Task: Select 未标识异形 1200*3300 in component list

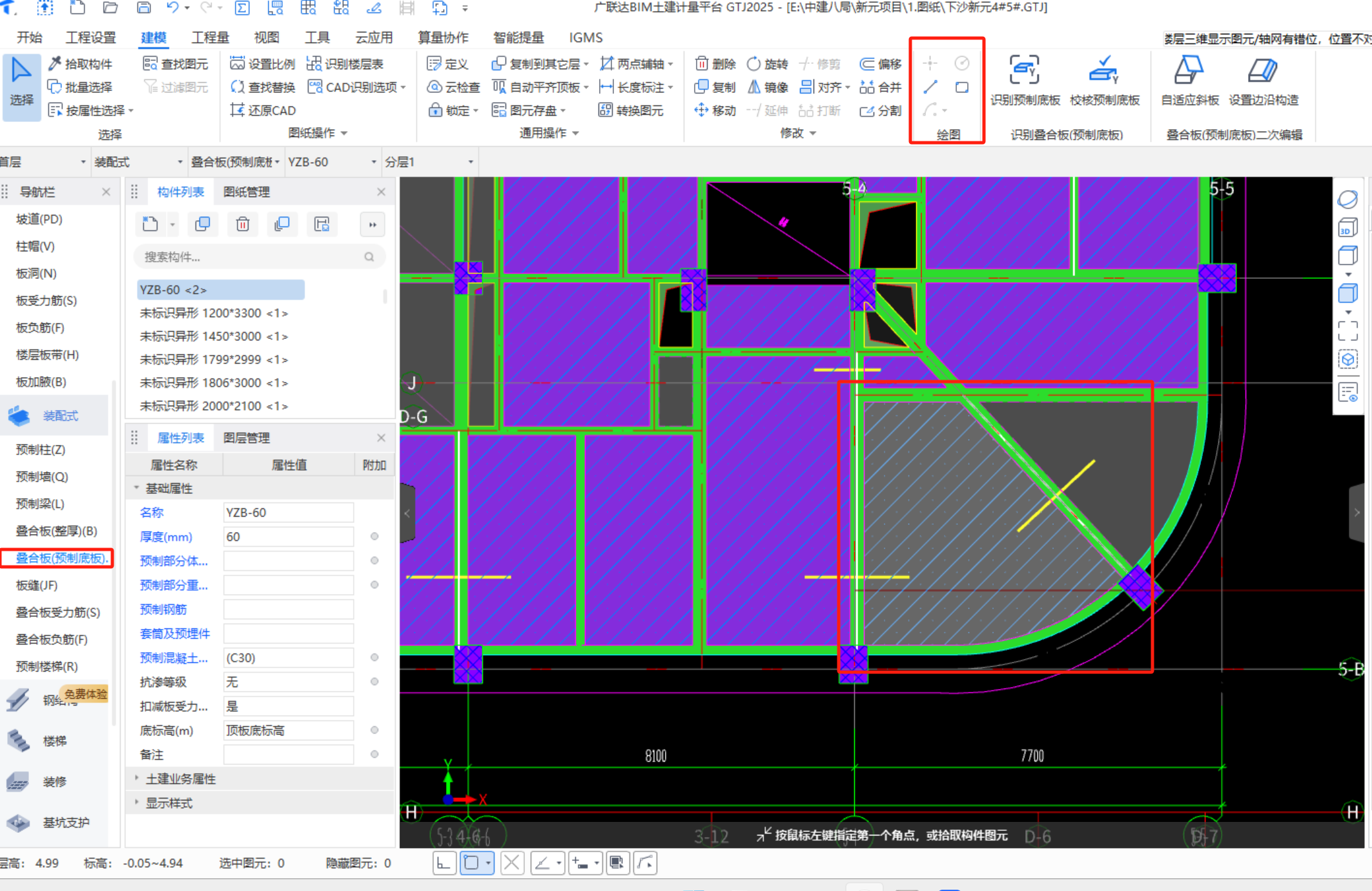Action: coord(214,313)
